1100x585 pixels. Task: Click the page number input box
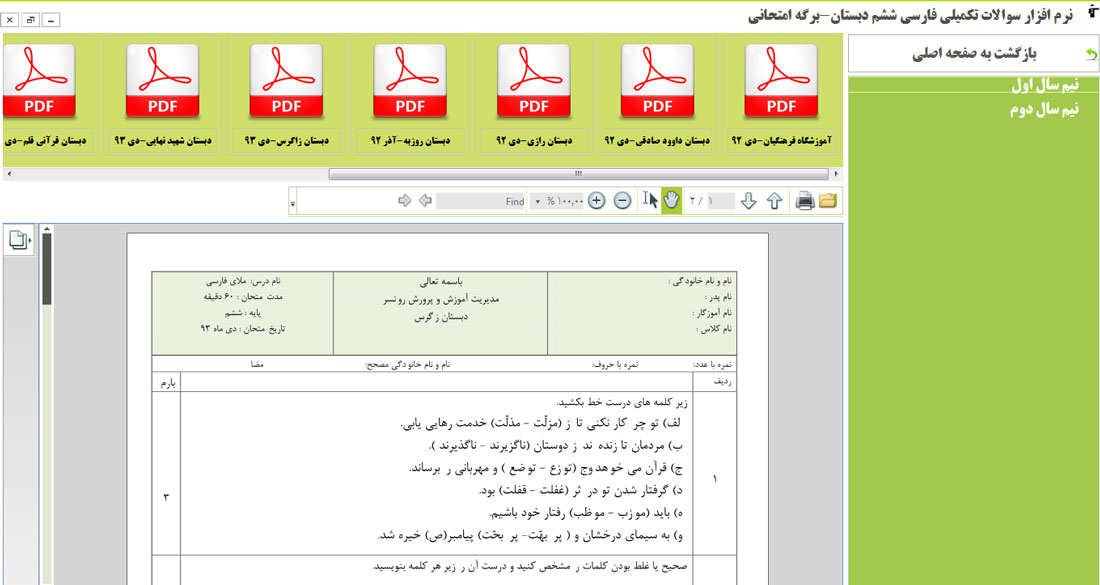pos(720,201)
